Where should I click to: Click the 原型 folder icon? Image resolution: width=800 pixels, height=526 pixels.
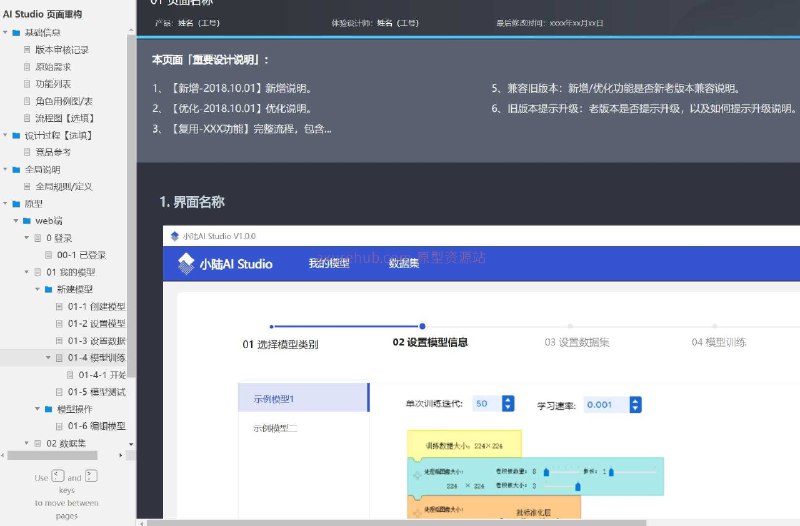[16, 204]
